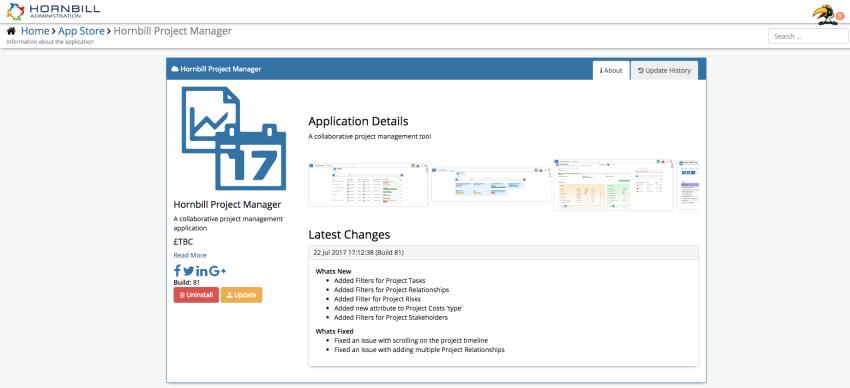850x388 pixels.
Task: Open the second application screenshot thumbnail
Action: [x=491, y=184]
